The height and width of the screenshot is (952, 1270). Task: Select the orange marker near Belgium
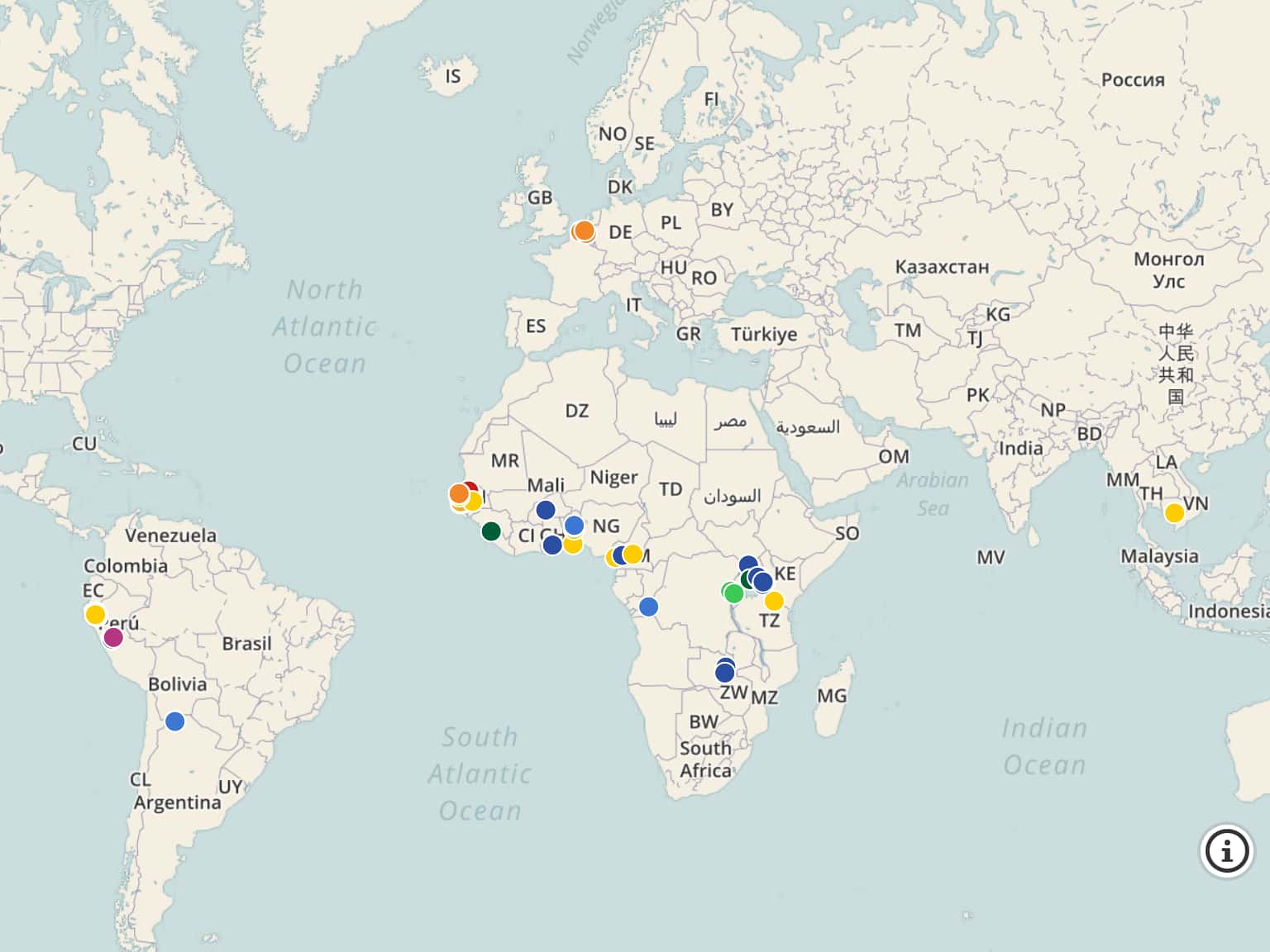coord(584,231)
